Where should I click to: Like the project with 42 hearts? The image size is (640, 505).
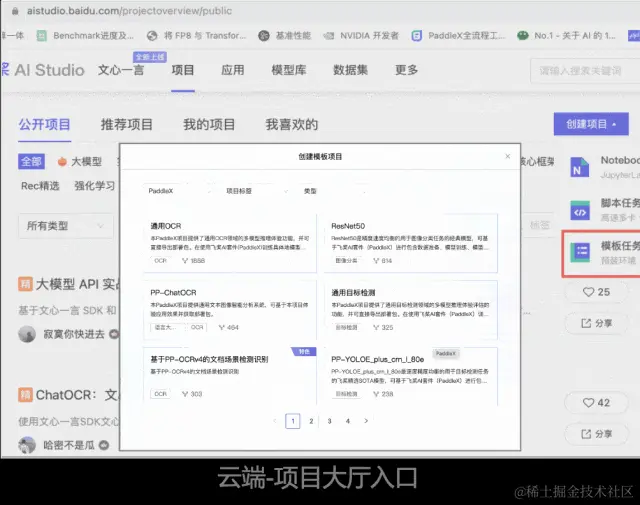(596, 403)
